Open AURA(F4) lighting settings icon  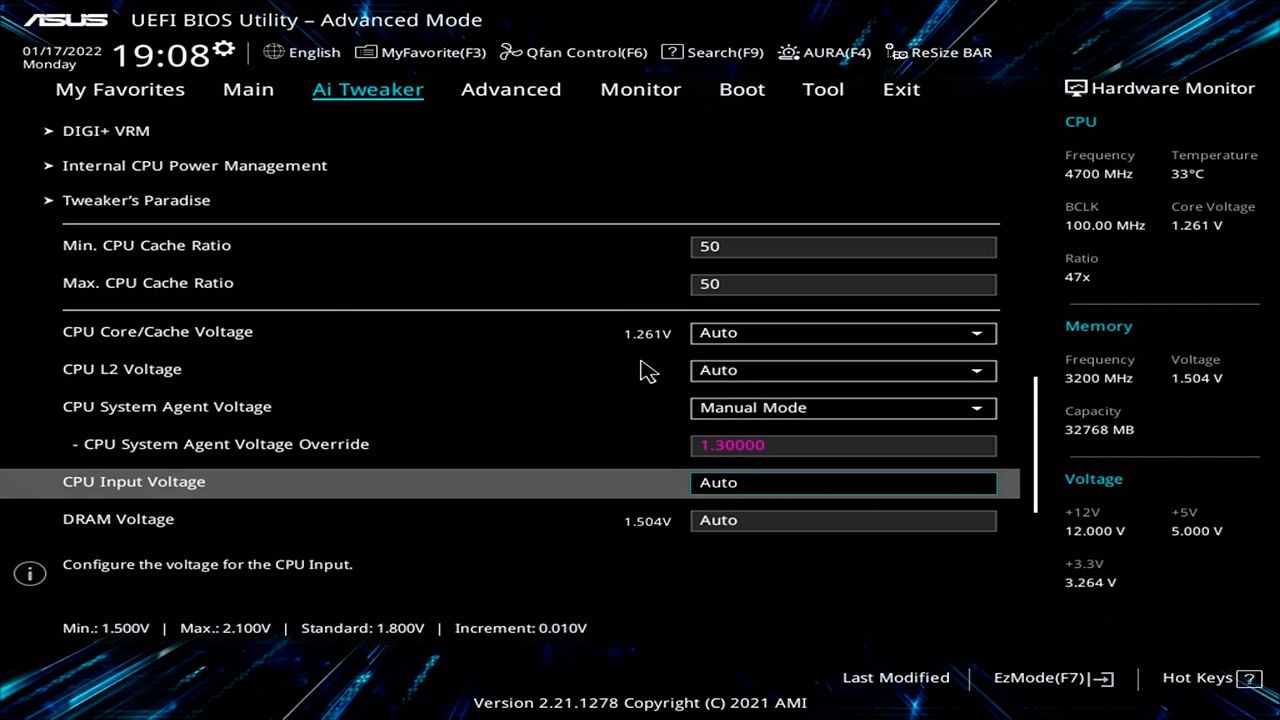point(789,52)
